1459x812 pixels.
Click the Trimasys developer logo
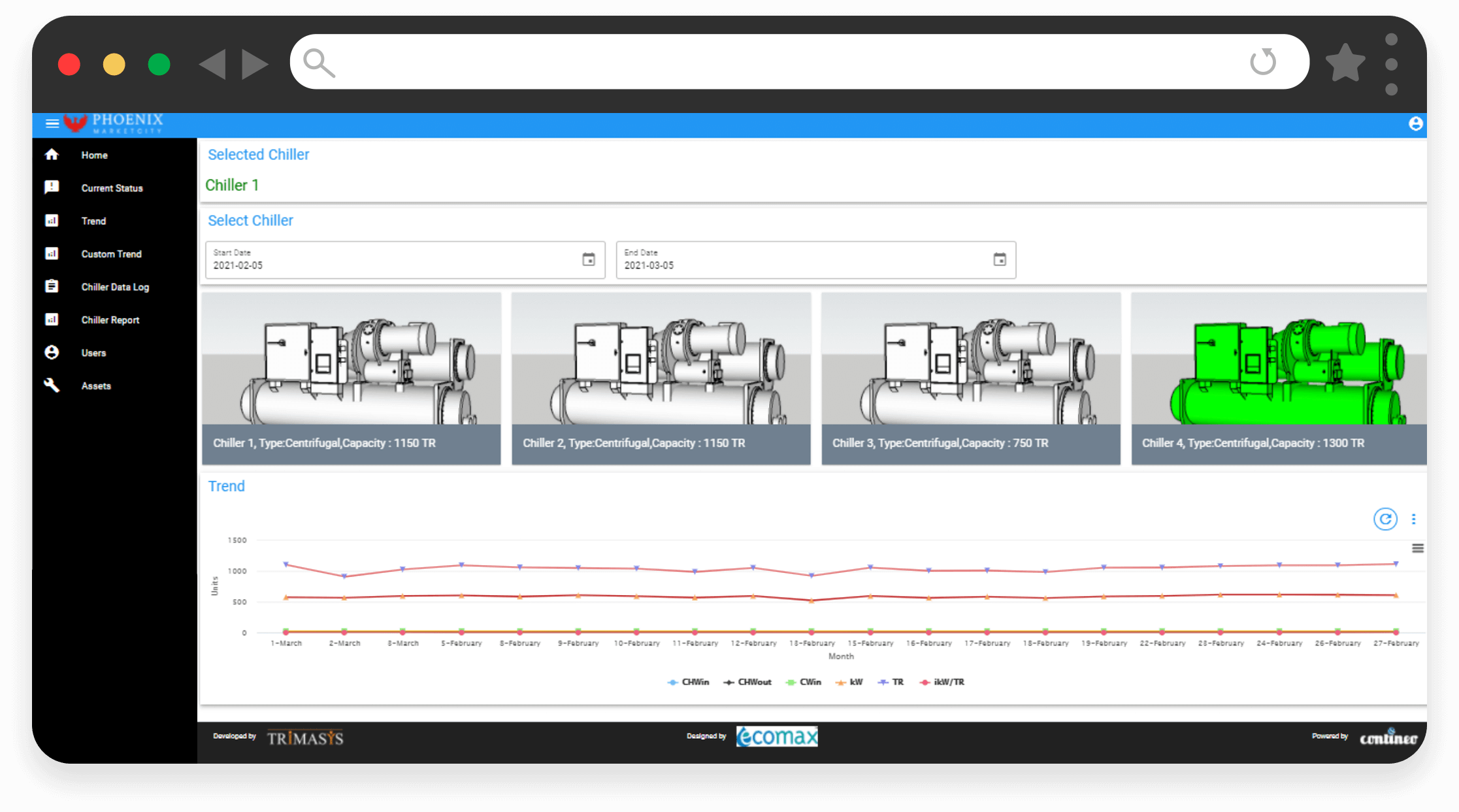pyautogui.click(x=305, y=738)
